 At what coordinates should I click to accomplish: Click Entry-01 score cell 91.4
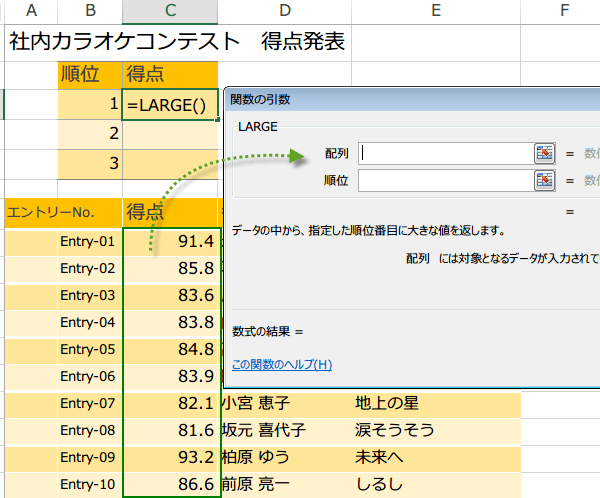click(x=170, y=241)
